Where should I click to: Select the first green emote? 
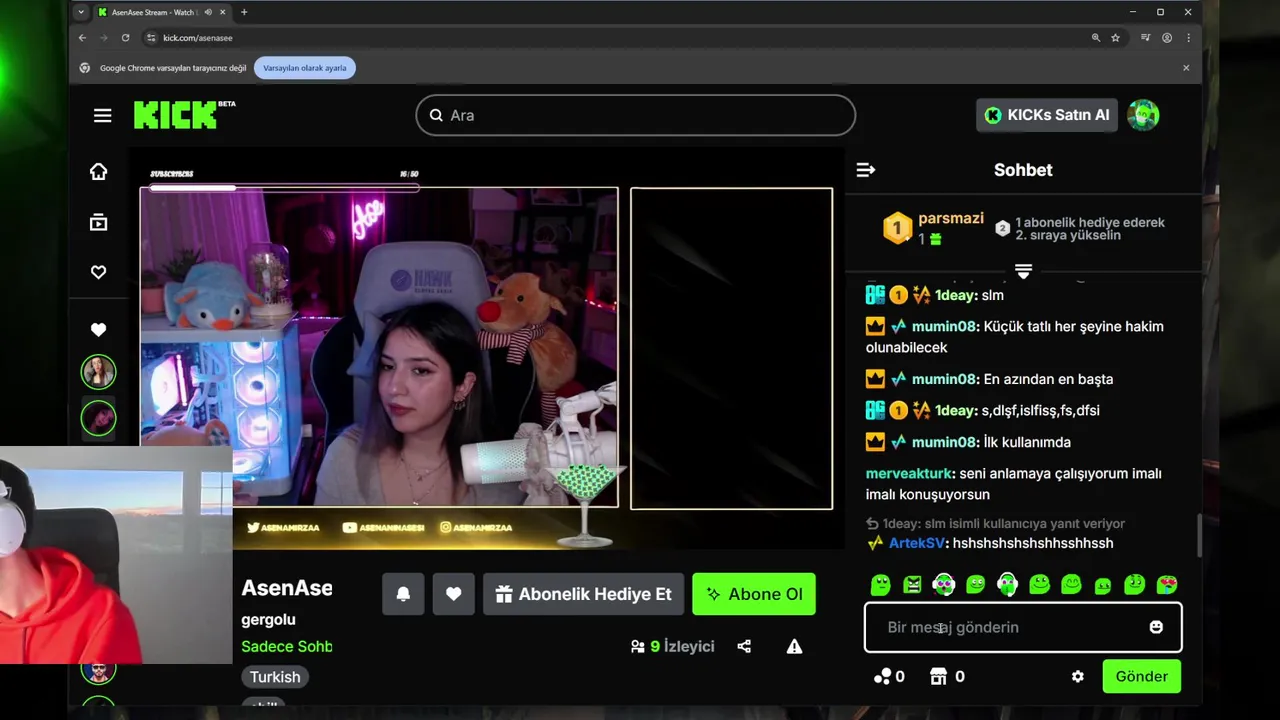880,584
